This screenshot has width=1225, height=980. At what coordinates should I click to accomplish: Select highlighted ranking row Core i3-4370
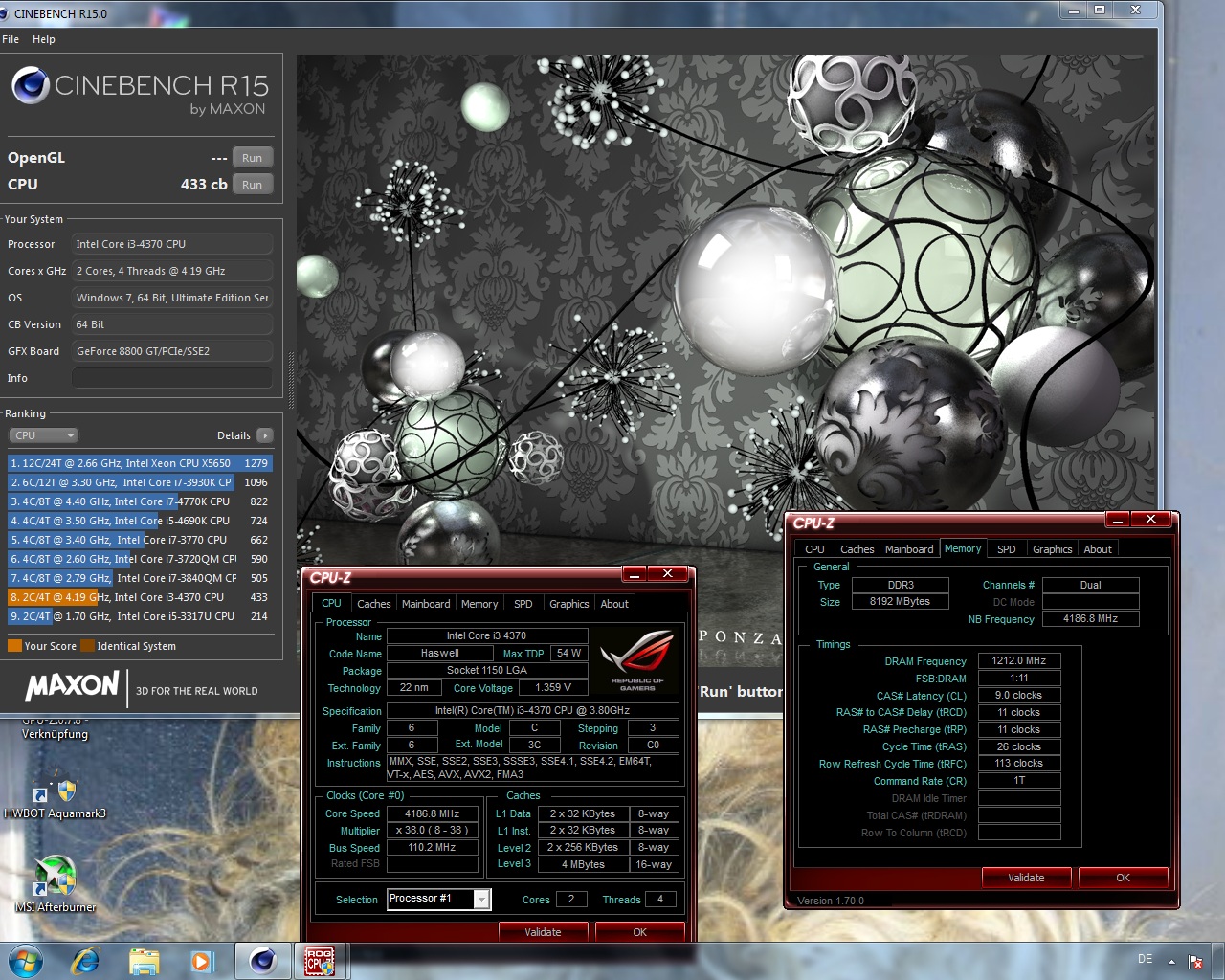click(x=140, y=597)
